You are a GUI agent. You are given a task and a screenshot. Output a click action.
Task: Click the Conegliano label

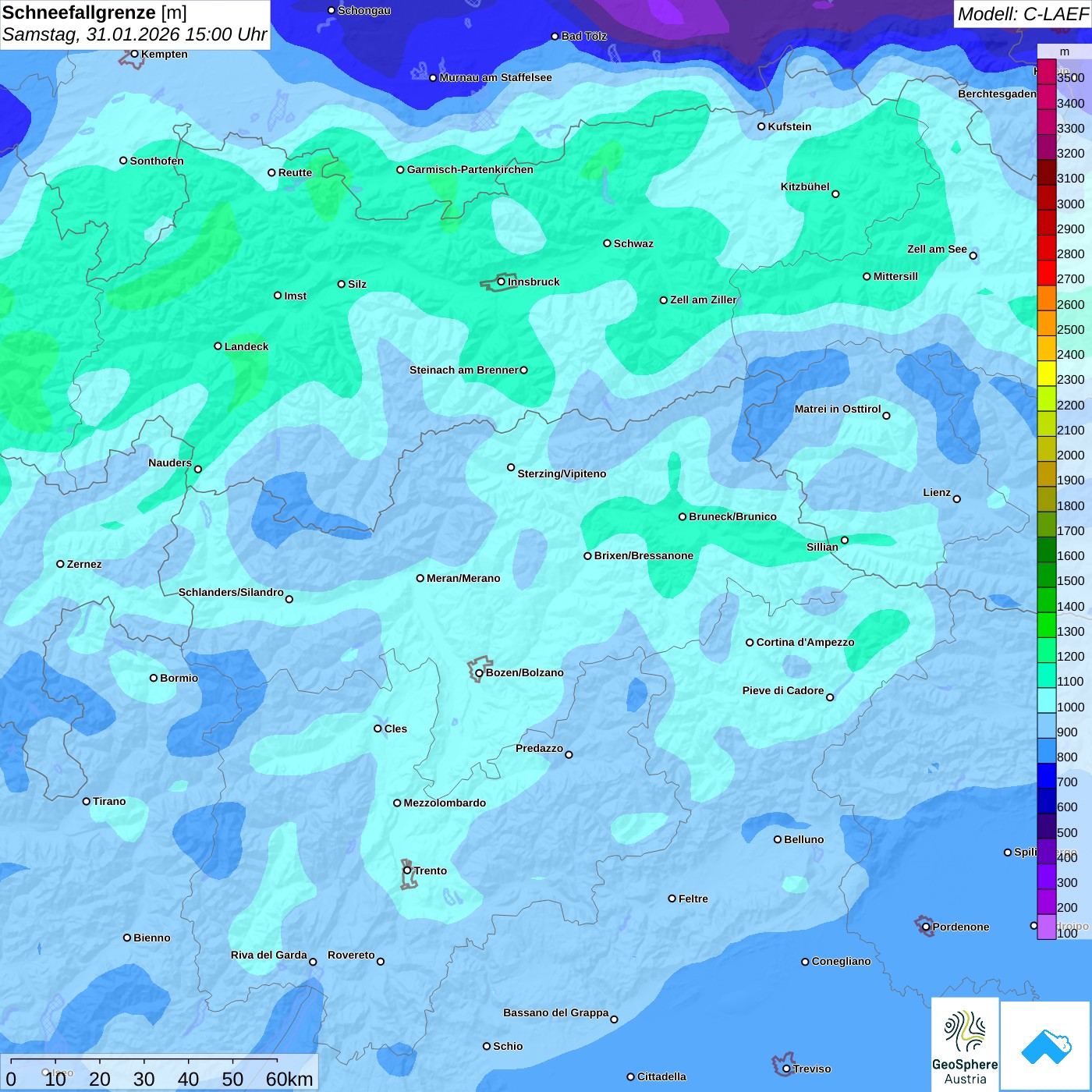pos(841,961)
